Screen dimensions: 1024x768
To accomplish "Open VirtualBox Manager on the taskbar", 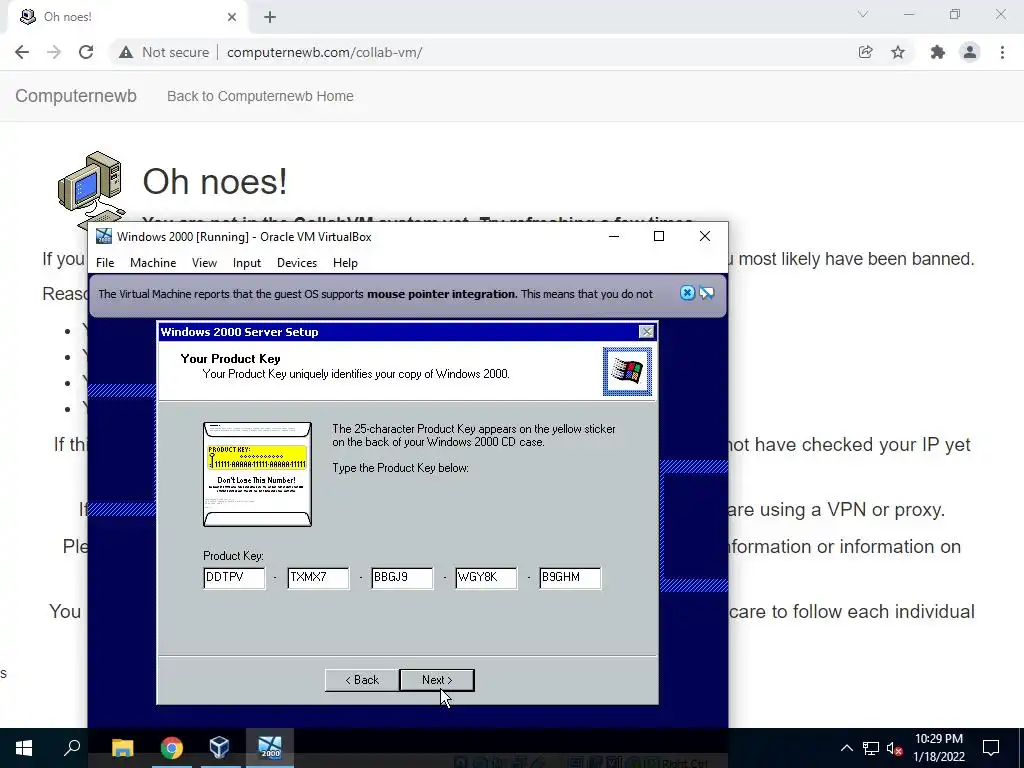I will pos(219,748).
